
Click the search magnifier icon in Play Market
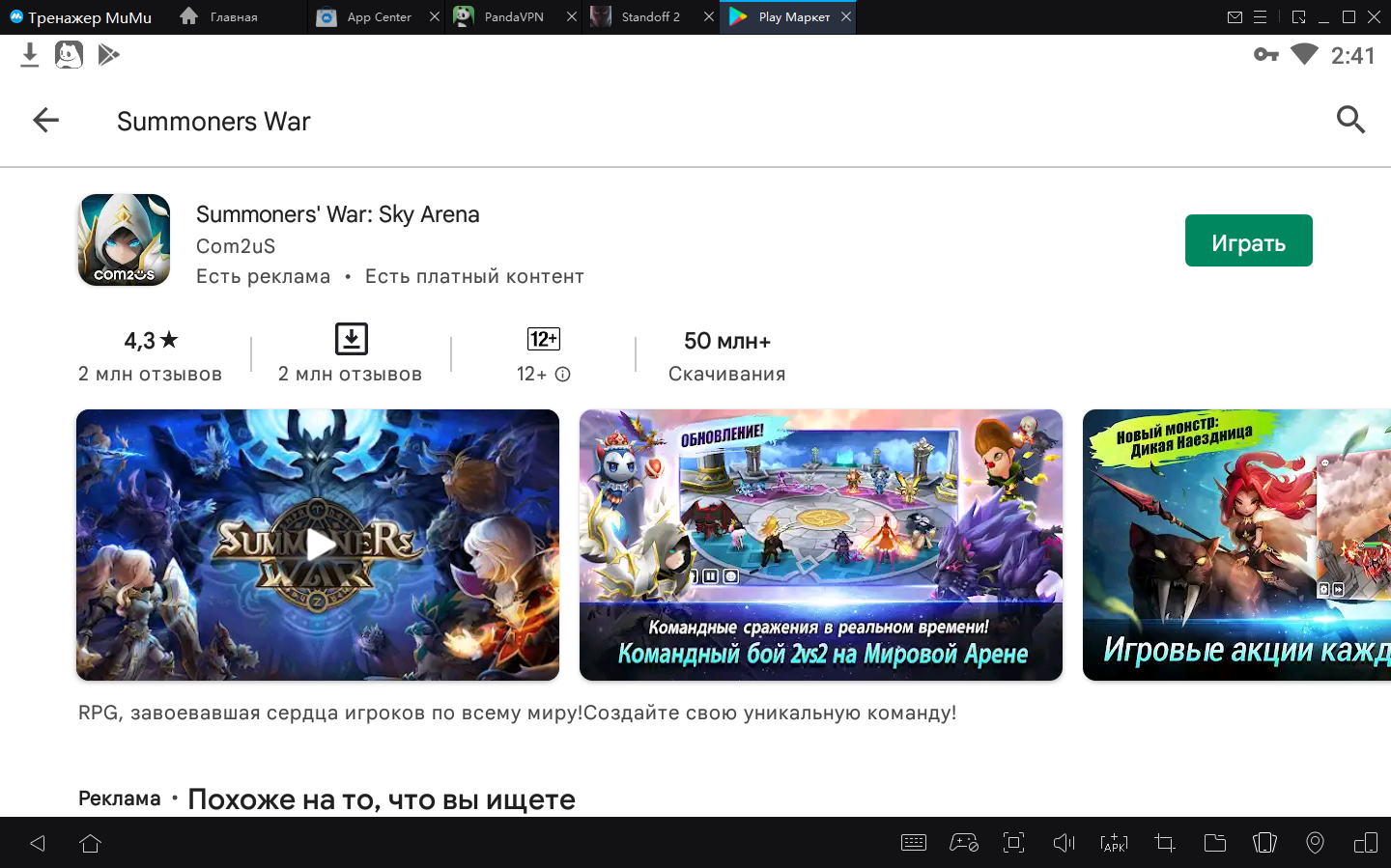[x=1350, y=120]
